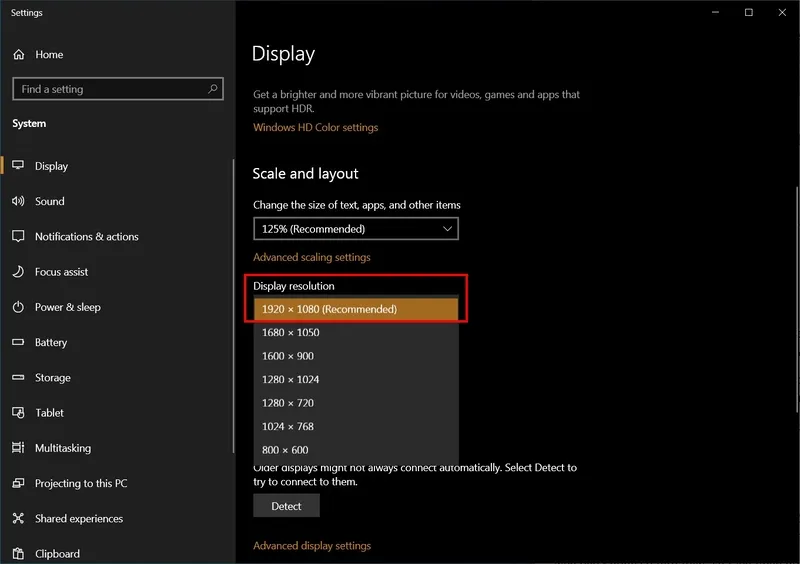Open the Multitasking settings page
Screen dimensions: 800x564
coord(62,448)
